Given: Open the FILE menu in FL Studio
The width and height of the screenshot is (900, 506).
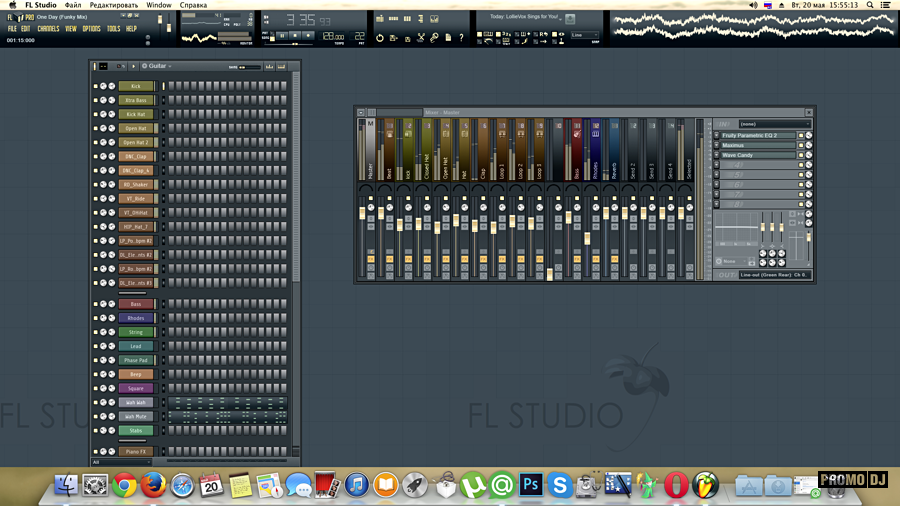Looking at the screenshot, I should tap(12, 29).
